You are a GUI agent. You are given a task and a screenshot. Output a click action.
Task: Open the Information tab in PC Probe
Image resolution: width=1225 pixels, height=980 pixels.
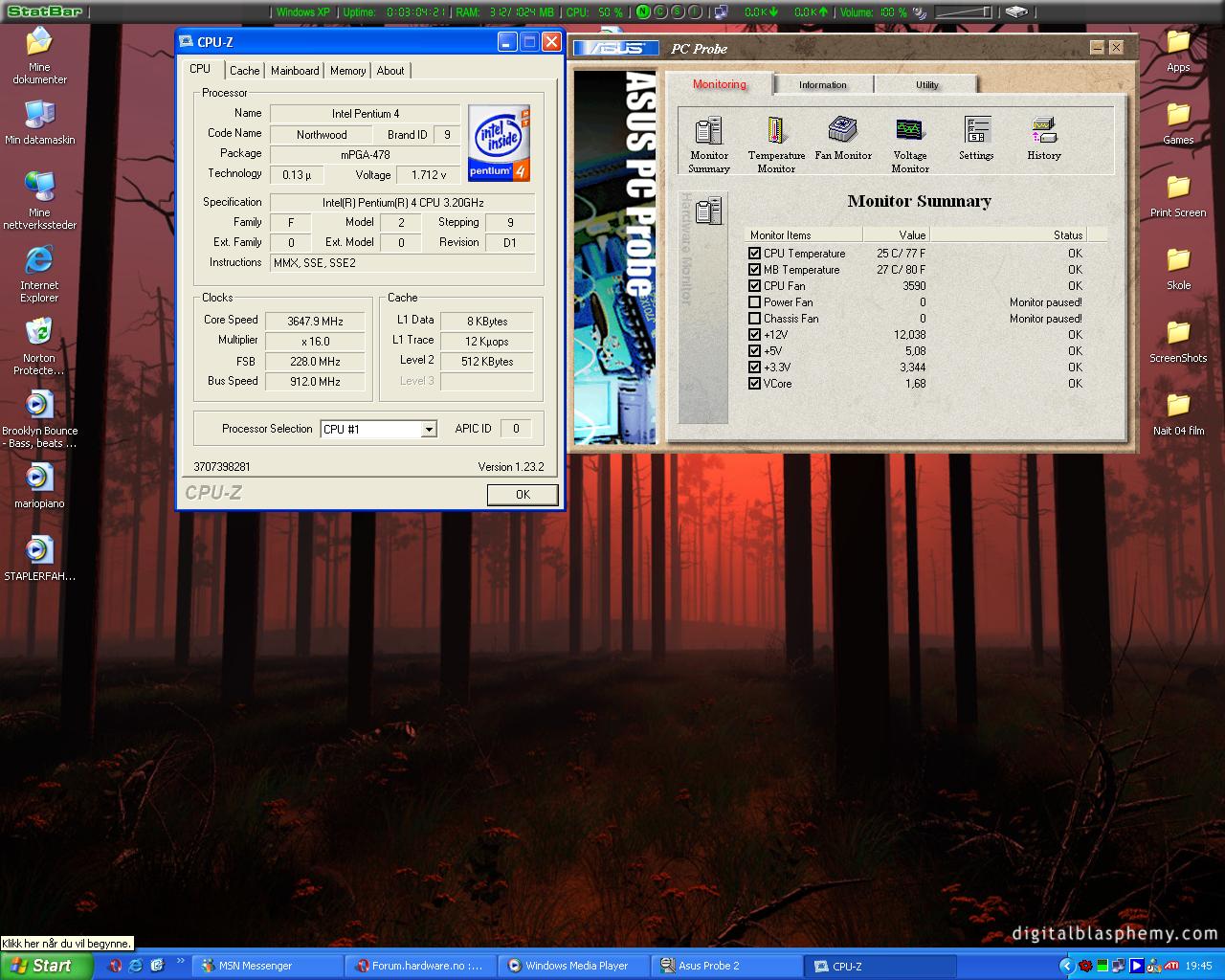pos(823,85)
